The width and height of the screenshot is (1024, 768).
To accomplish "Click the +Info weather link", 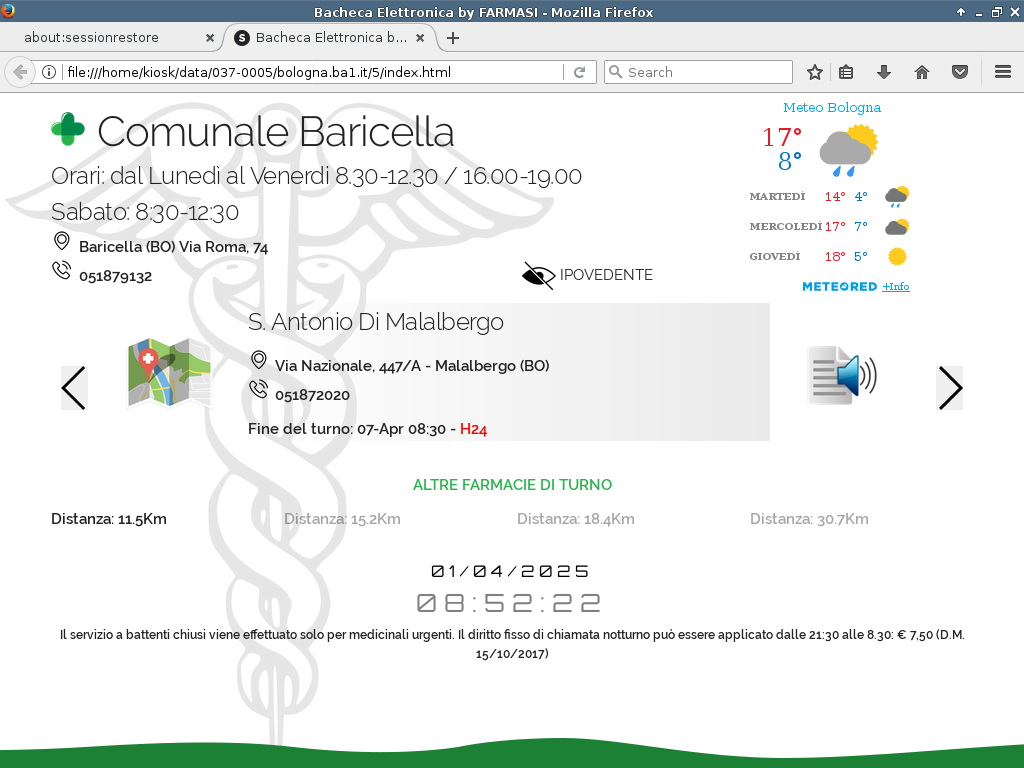I will click(x=895, y=287).
